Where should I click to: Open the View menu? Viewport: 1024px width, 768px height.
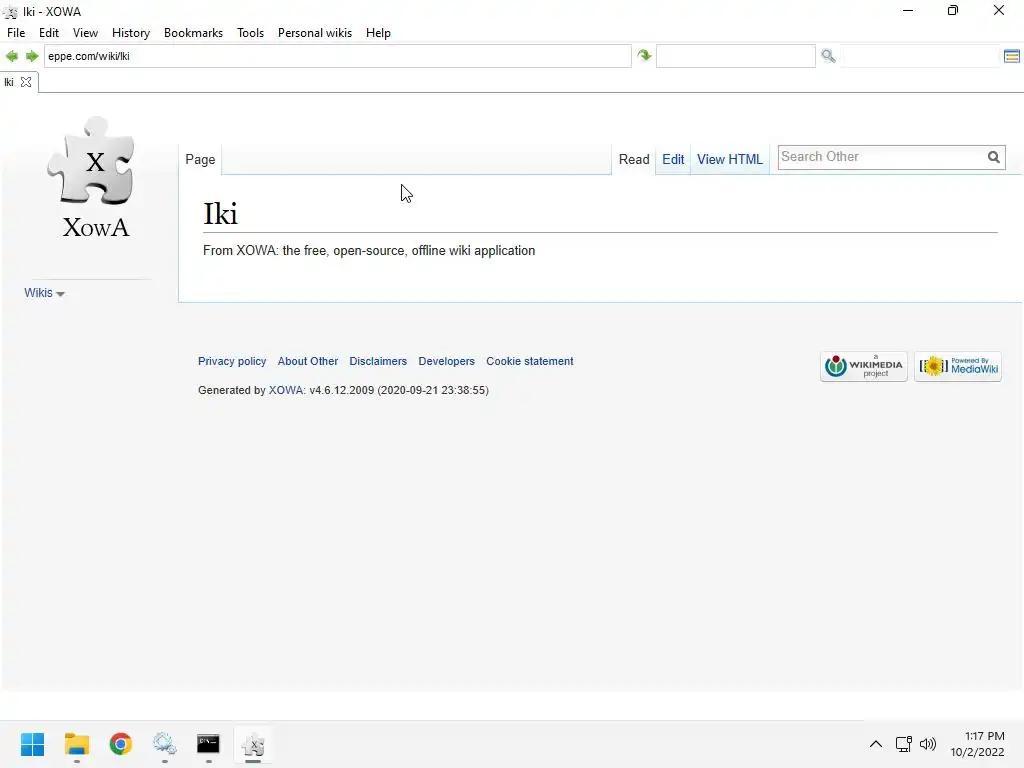point(86,33)
